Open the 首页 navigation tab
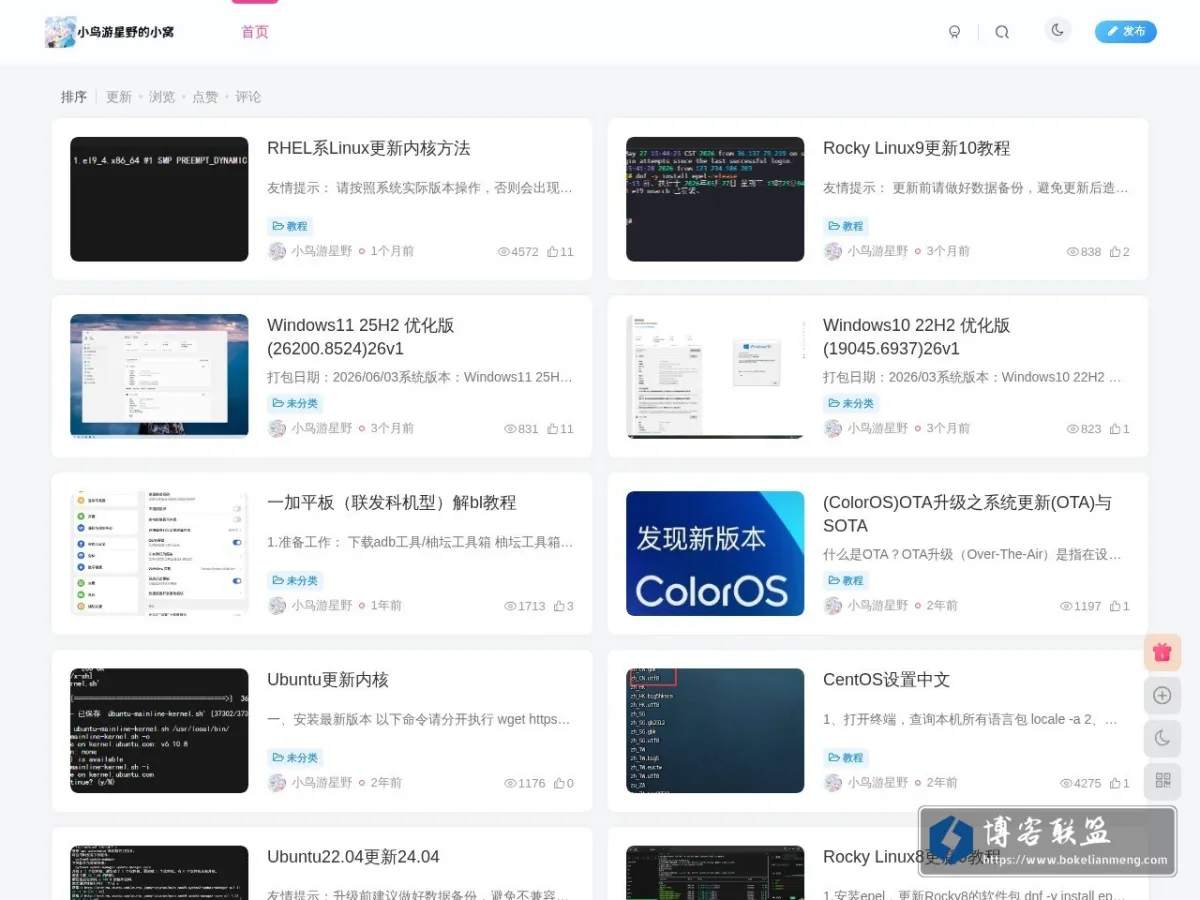This screenshot has width=1200, height=900. tap(255, 32)
